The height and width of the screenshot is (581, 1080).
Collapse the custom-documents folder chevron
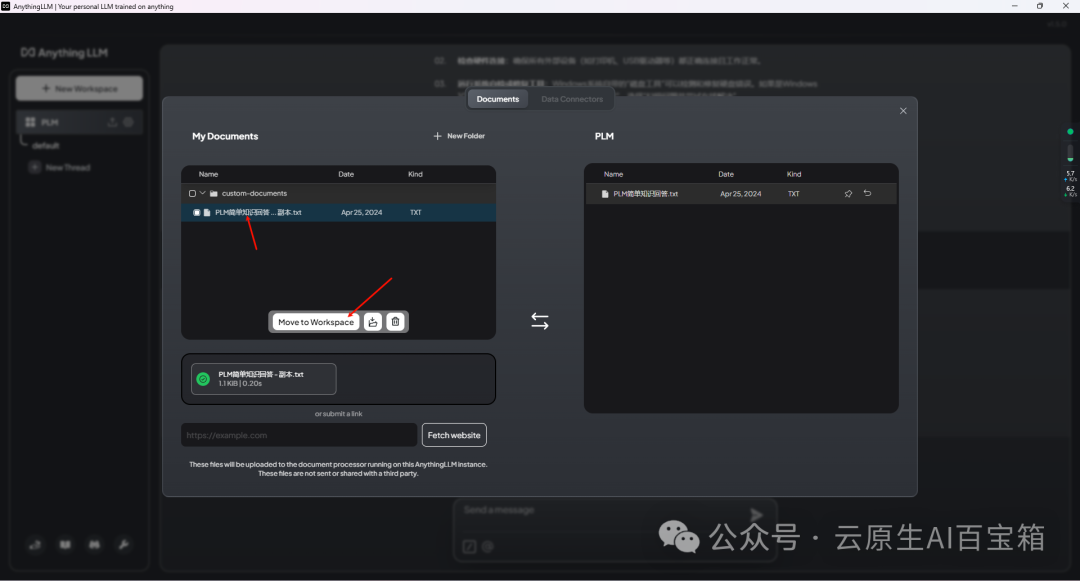coord(202,193)
